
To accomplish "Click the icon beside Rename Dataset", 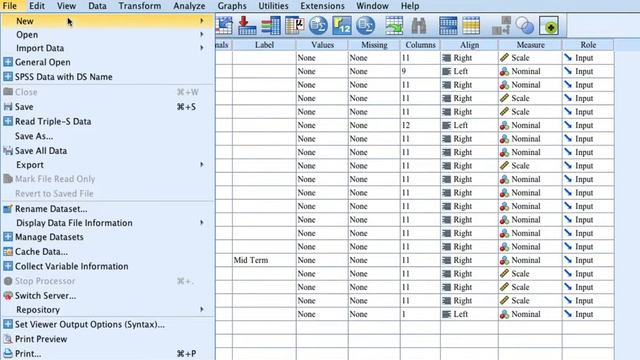I will (x=8, y=209).
